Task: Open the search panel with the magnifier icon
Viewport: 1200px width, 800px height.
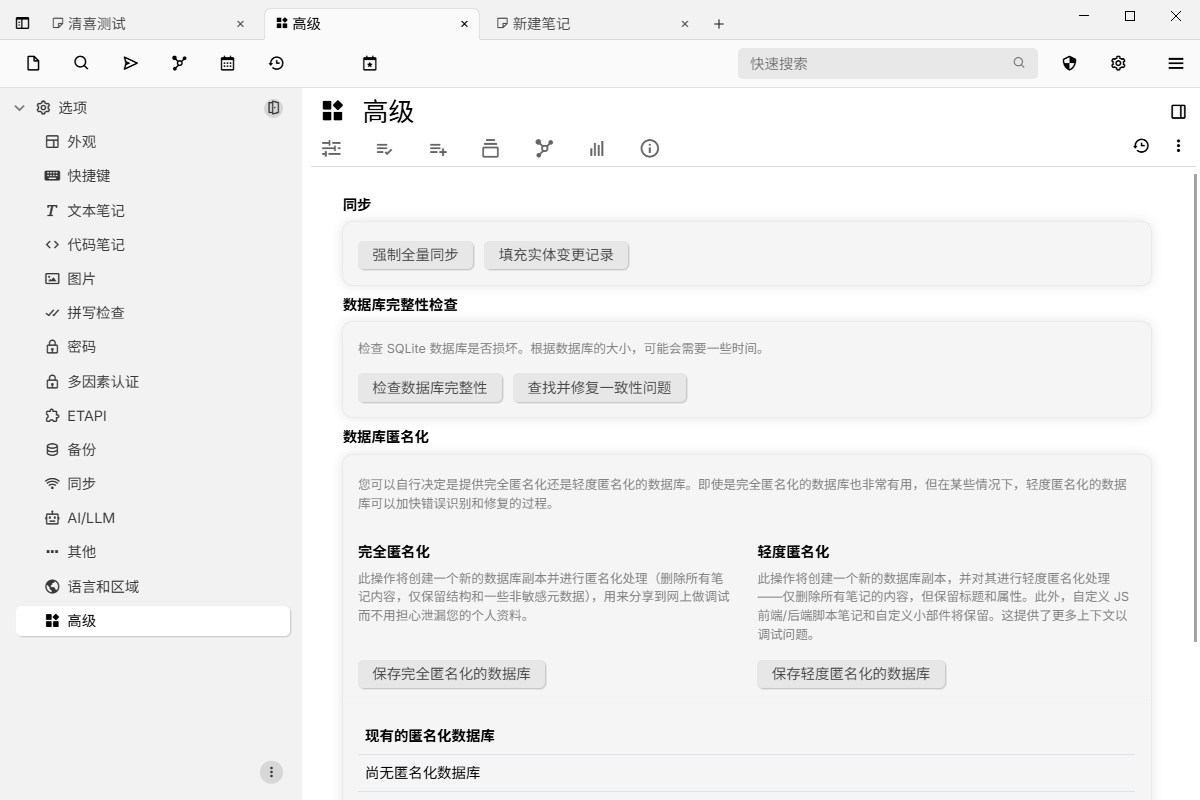Action: tap(81, 63)
